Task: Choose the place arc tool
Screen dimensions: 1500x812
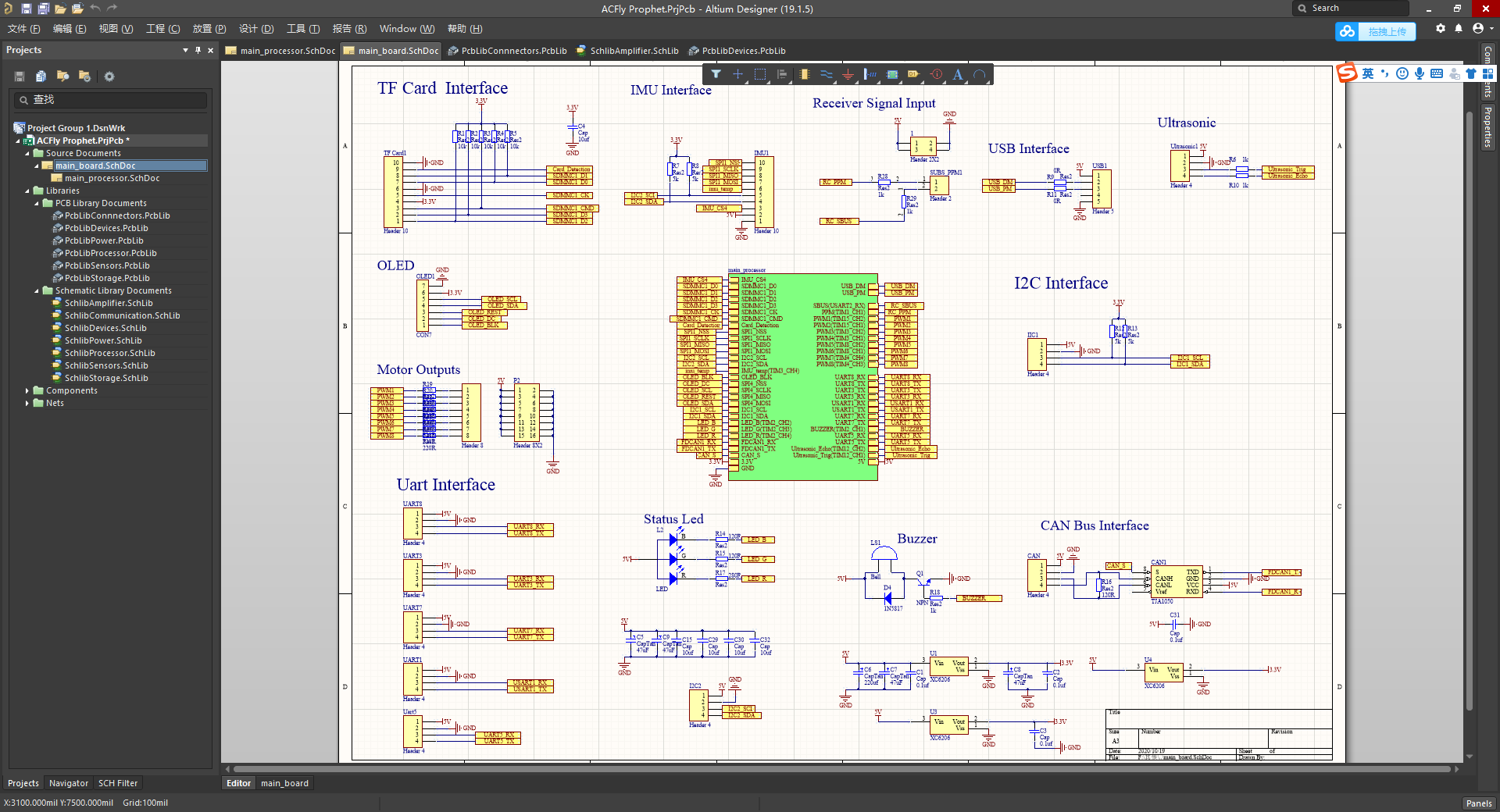Action: coord(980,74)
